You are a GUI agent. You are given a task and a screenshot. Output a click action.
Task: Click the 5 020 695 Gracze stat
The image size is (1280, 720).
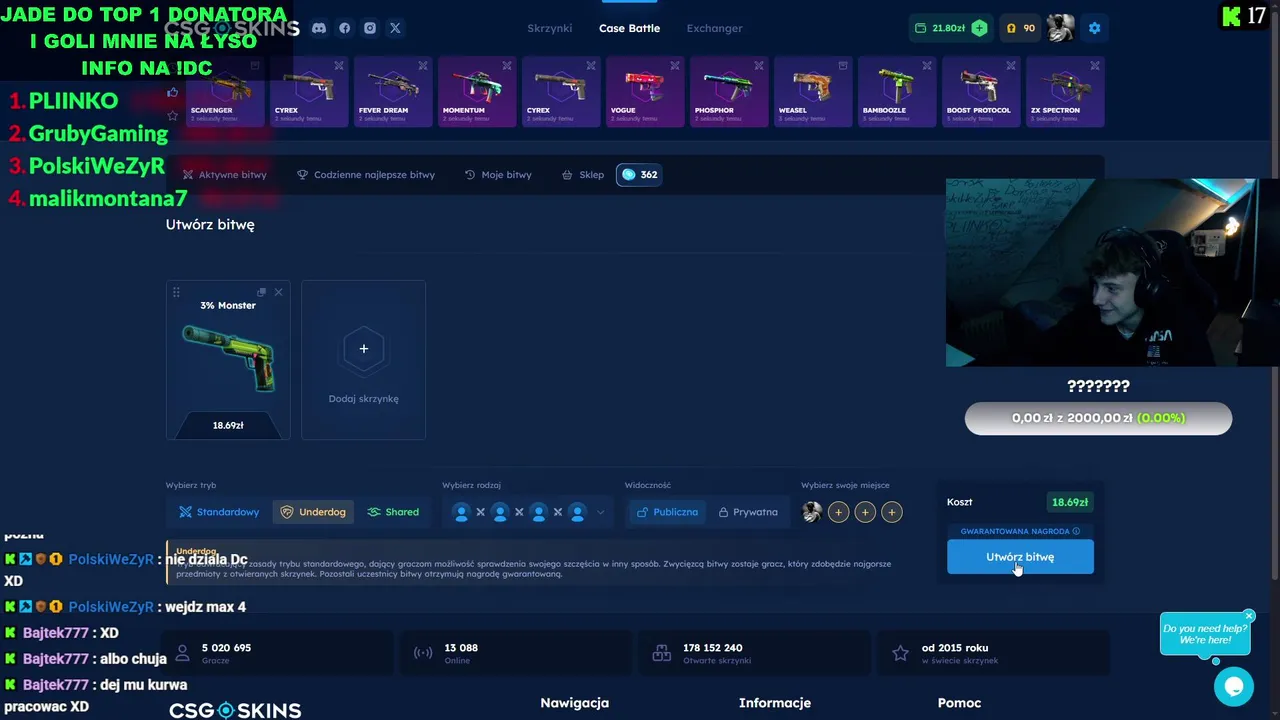click(278, 654)
